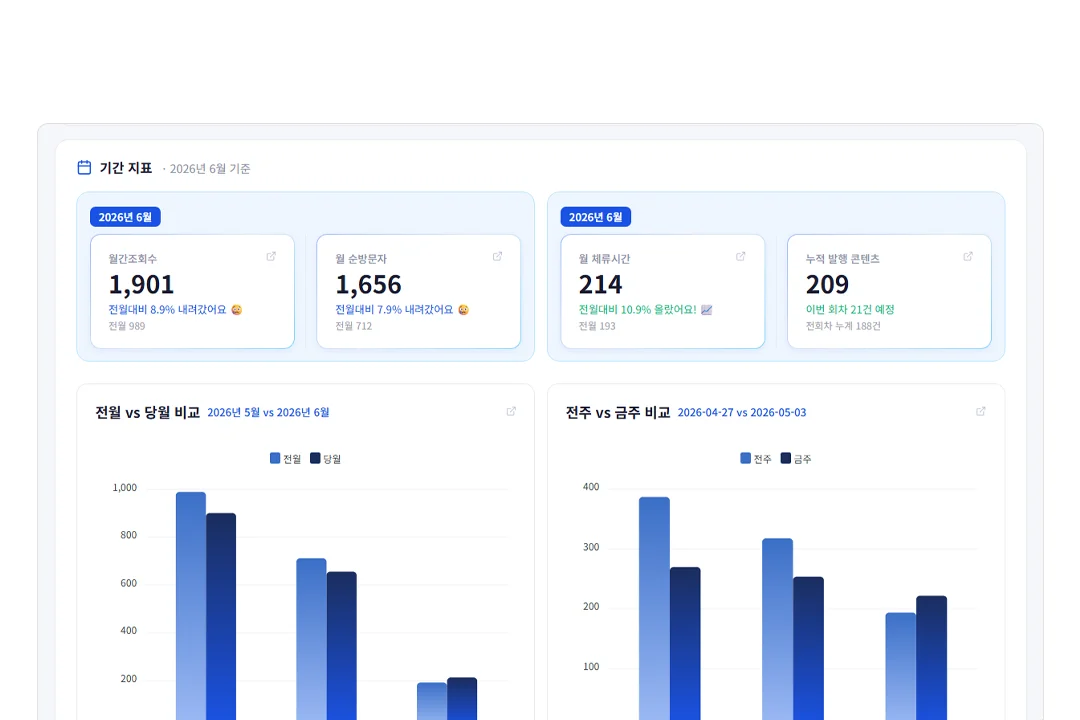This screenshot has width=1080, height=720.
Task: Open external link icon on 월간조회수 card
Action: [x=271, y=256]
